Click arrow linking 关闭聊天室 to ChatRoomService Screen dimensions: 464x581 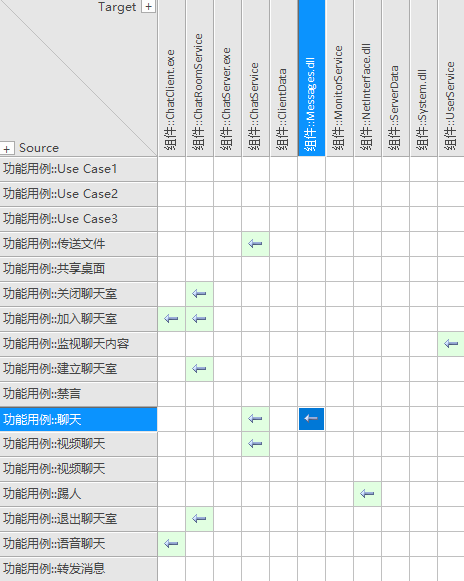199,294
